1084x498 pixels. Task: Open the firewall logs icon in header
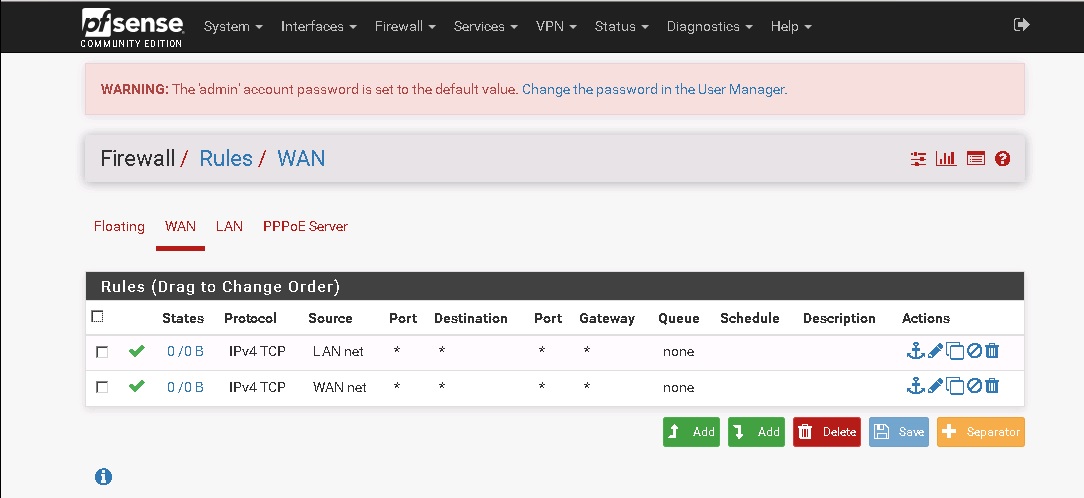pyautogui.click(x=976, y=159)
